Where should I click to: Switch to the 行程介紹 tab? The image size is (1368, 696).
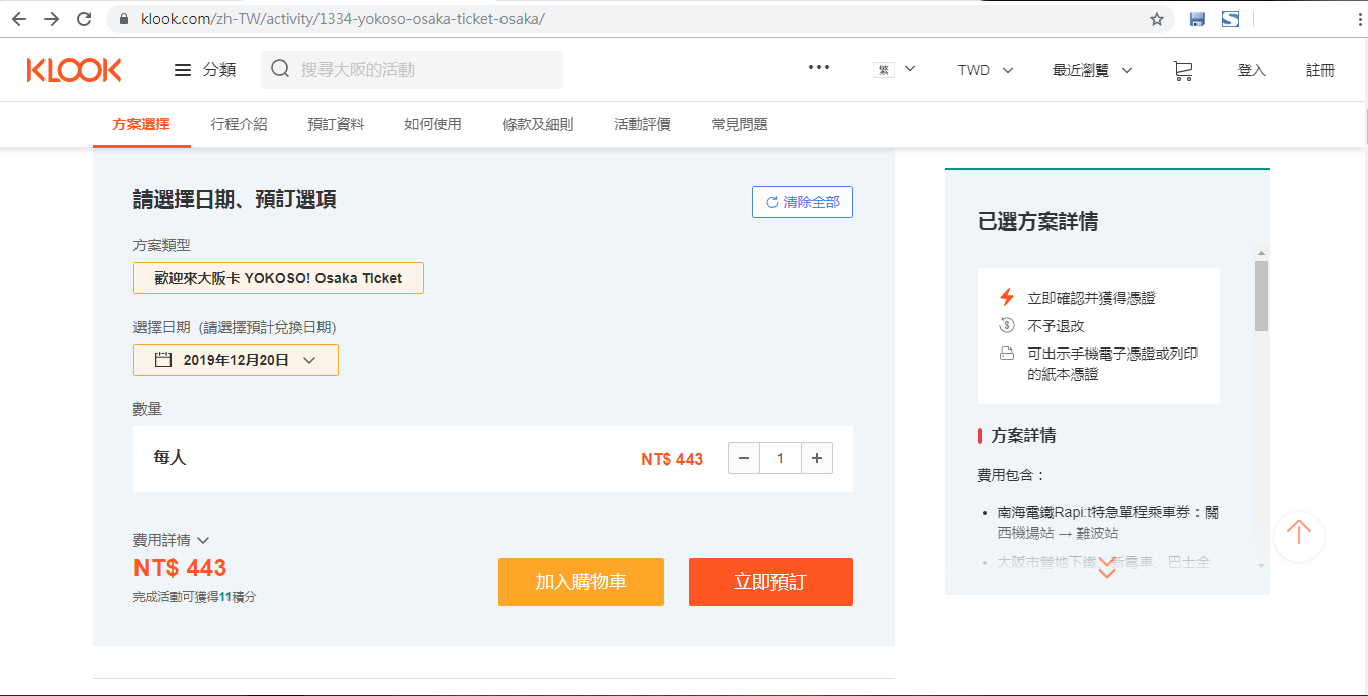pyautogui.click(x=239, y=124)
